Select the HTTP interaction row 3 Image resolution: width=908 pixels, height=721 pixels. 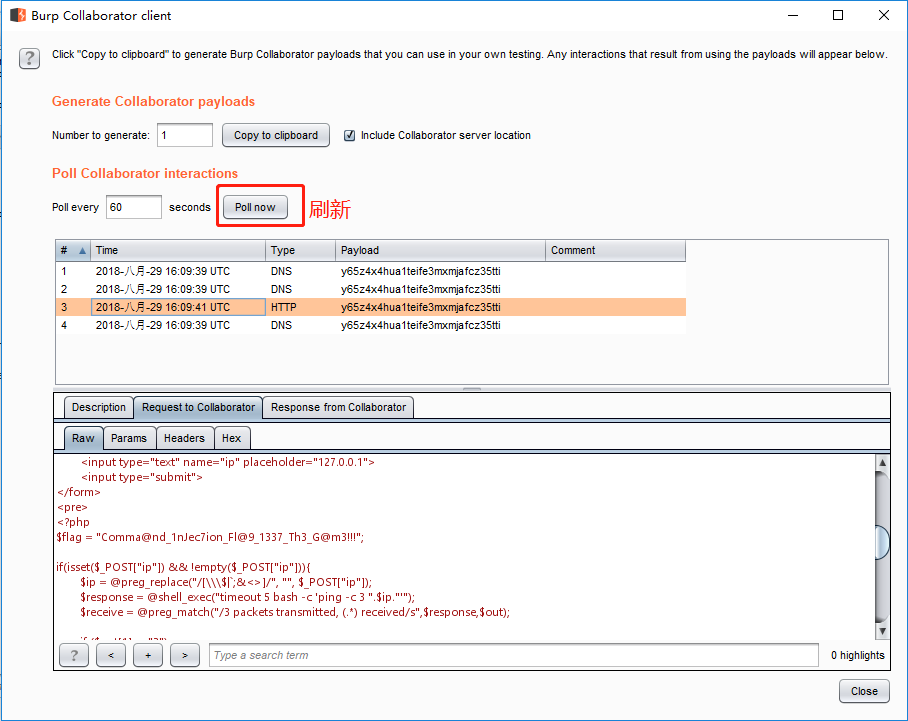370,307
